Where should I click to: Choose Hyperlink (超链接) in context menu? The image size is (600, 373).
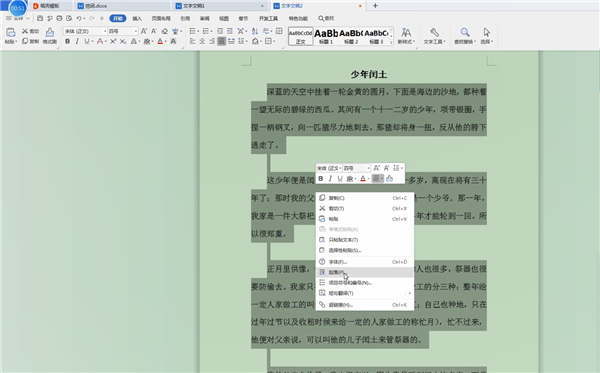click(365, 305)
